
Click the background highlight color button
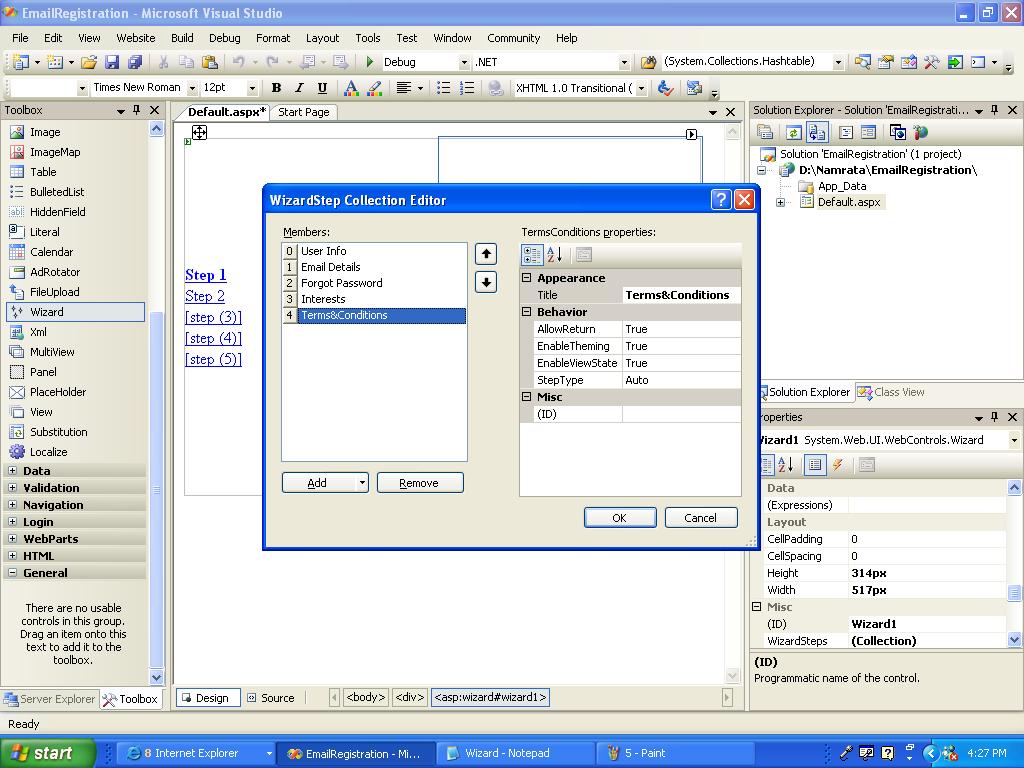[375, 88]
